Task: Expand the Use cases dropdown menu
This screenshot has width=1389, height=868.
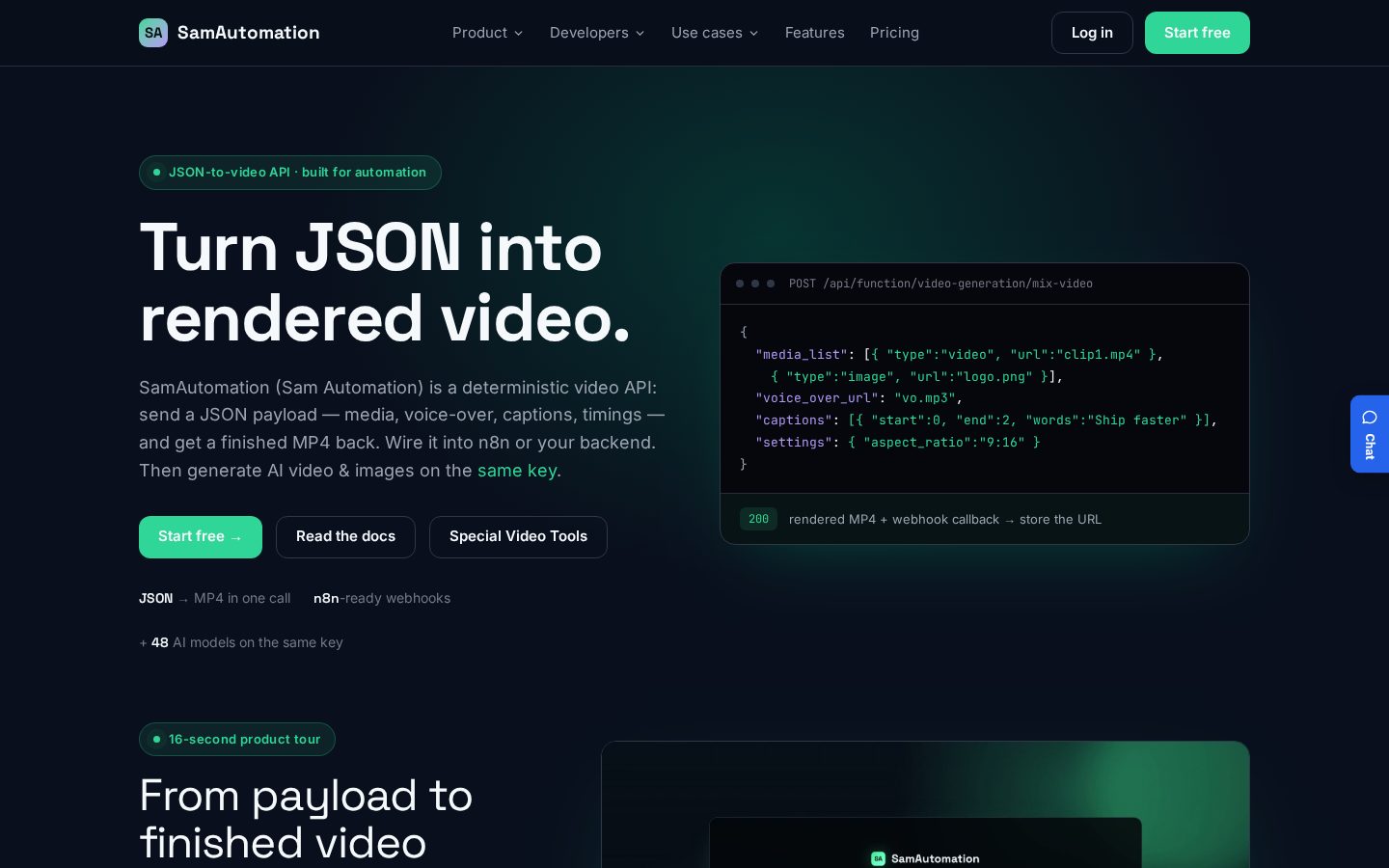Action: (715, 33)
